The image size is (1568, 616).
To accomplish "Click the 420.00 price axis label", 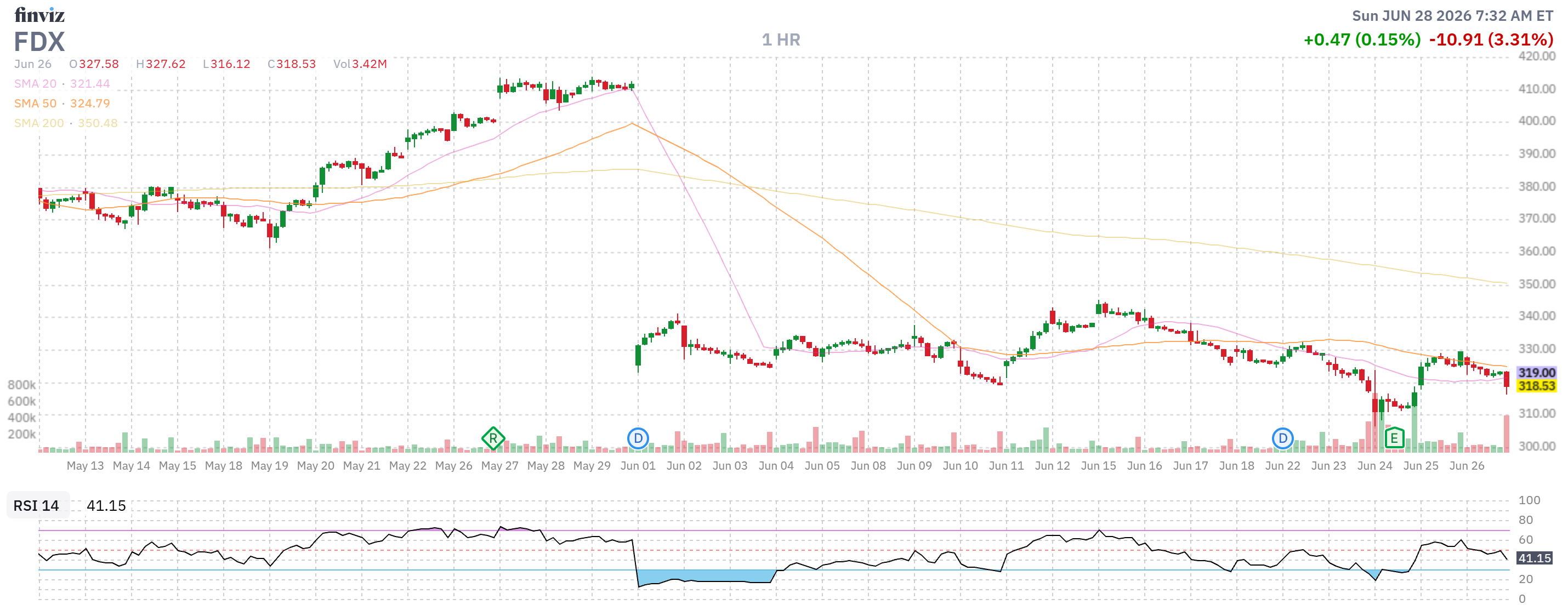I will coord(1537,56).
